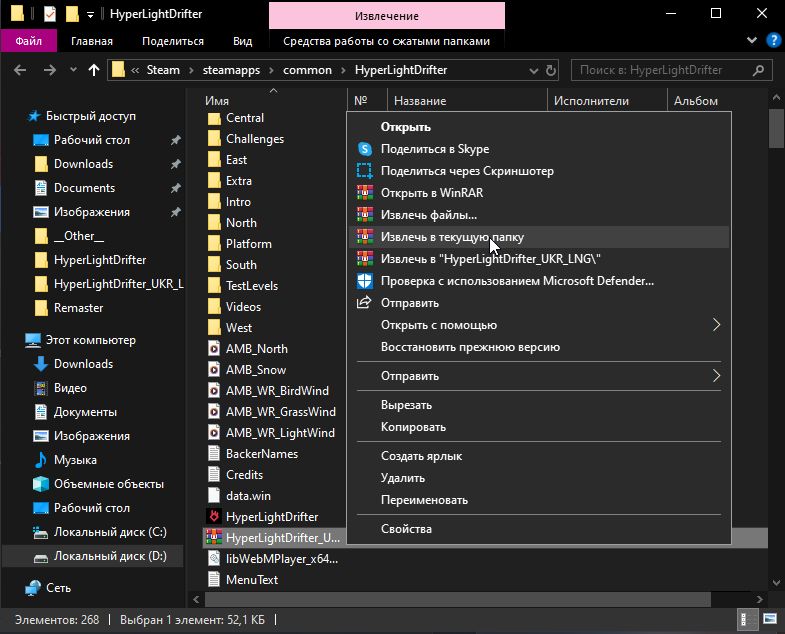The height and width of the screenshot is (634, 785).
Task: Open the recent locations dropdown
Action: pyautogui.click(x=72, y=70)
